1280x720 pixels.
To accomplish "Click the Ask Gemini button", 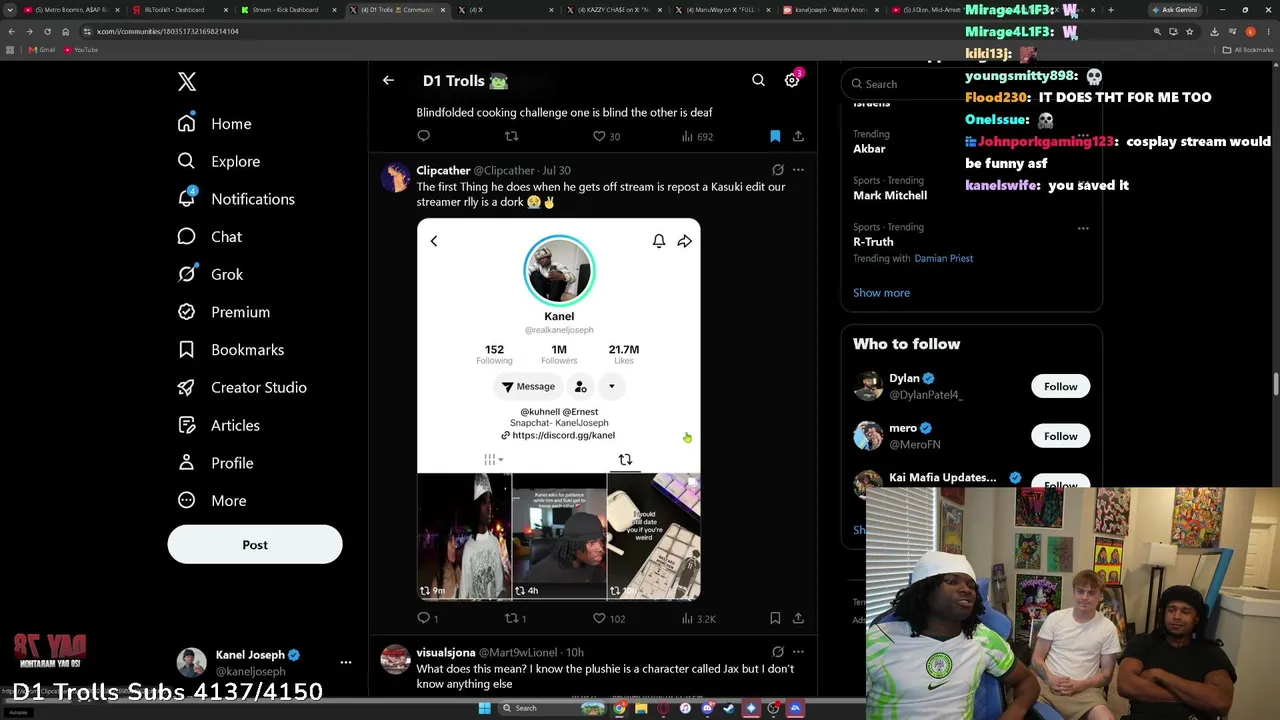I will point(1174,10).
